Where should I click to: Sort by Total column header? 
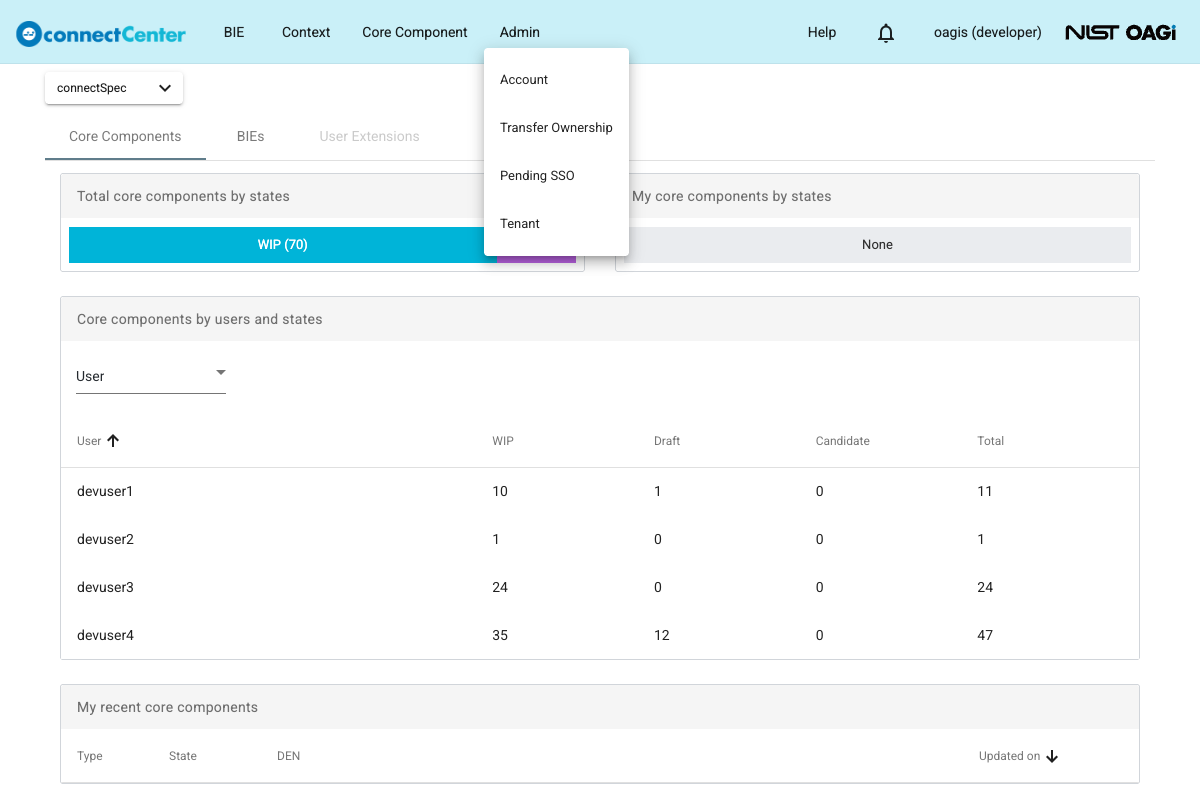(x=991, y=441)
